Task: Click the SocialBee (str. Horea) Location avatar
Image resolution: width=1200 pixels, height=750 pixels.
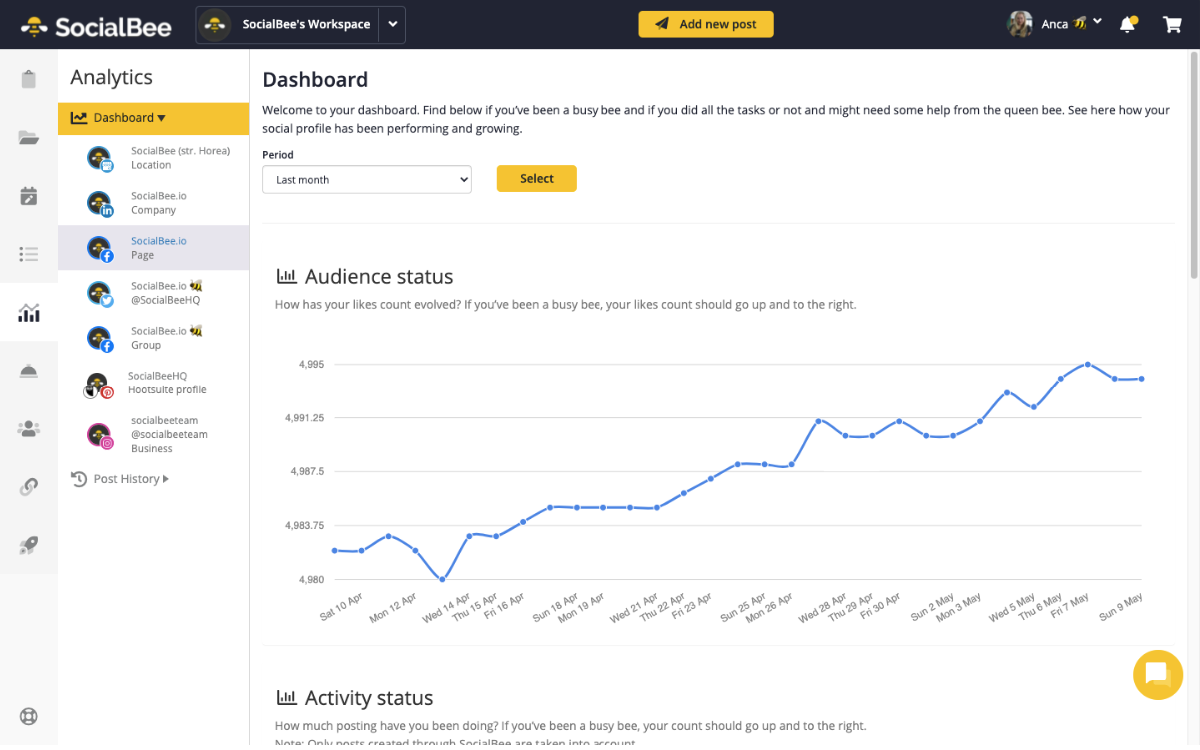Action: (x=100, y=159)
